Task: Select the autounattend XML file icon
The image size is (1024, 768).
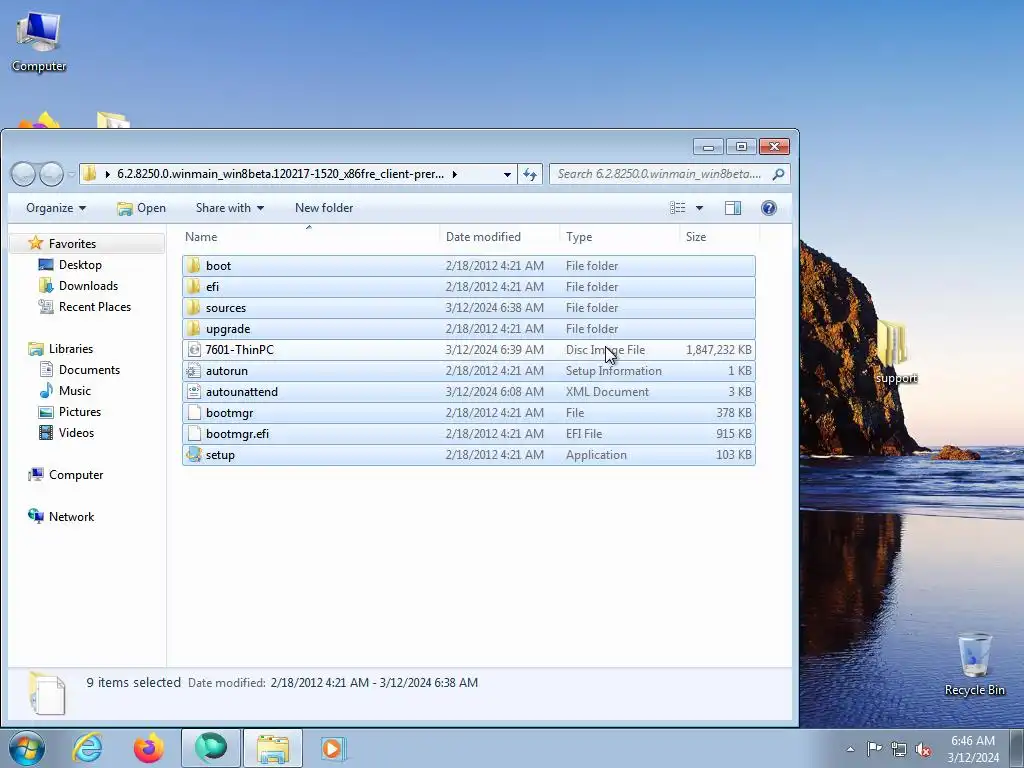Action: (x=193, y=392)
